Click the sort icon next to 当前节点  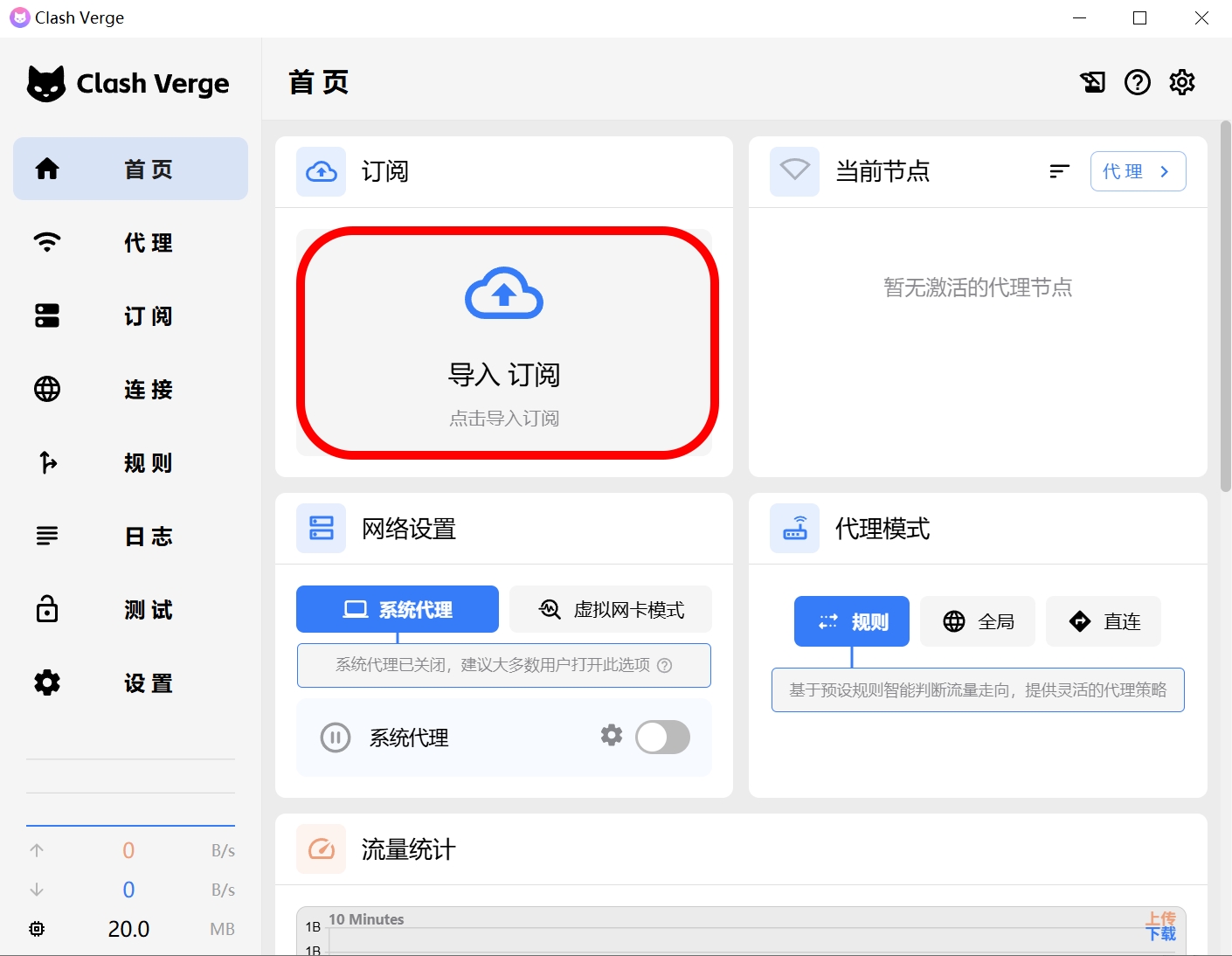point(1059,171)
